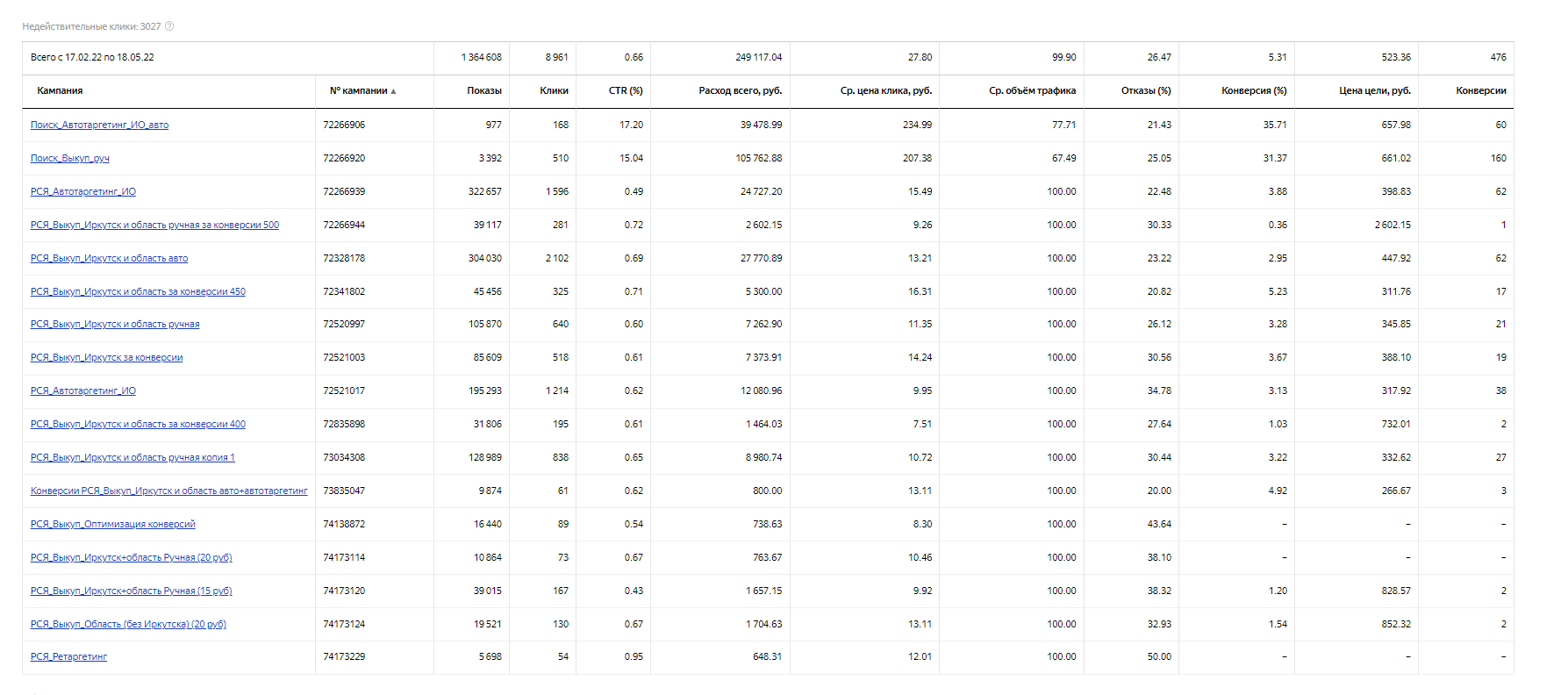Sort table by Показы column header

point(483,90)
